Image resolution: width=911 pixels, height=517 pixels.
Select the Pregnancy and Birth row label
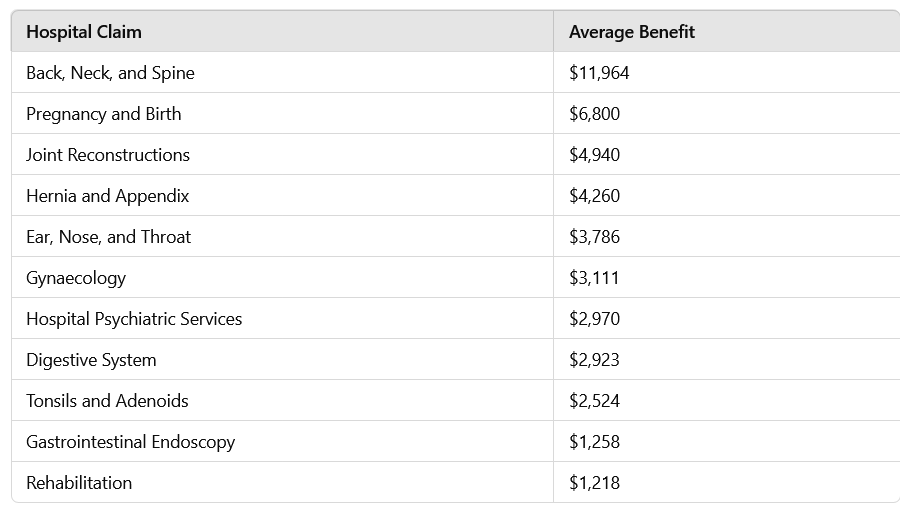(104, 114)
